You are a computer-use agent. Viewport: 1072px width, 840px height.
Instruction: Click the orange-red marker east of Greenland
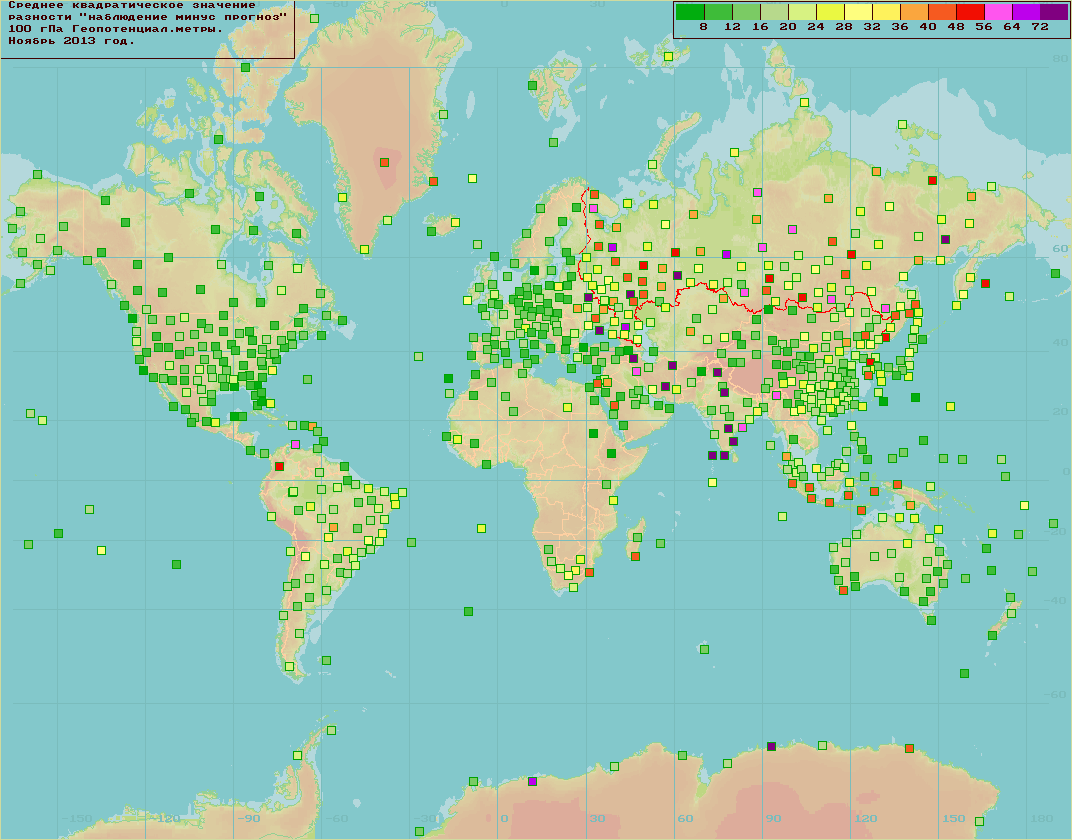(433, 181)
